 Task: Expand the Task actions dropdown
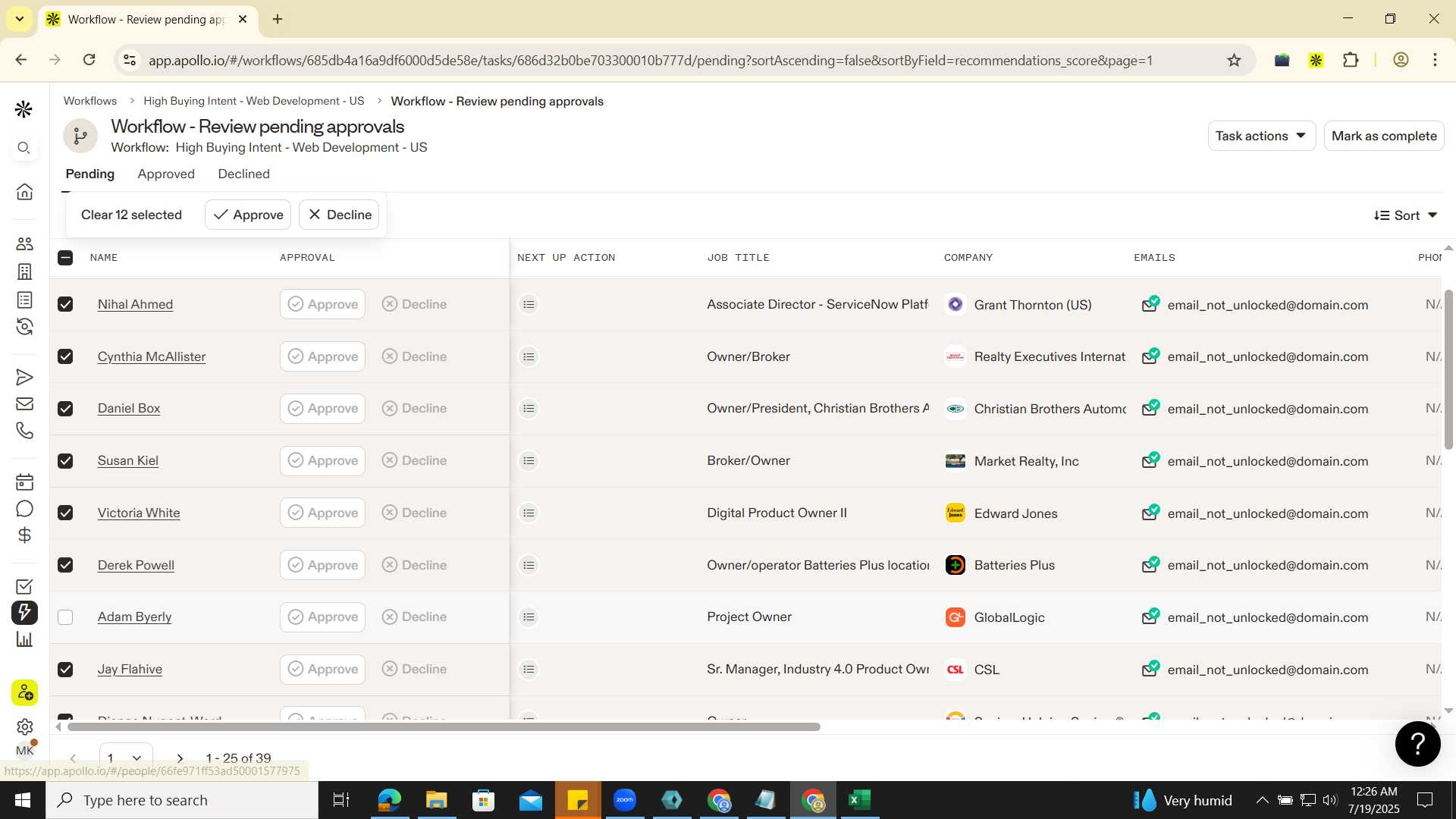click(1261, 136)
